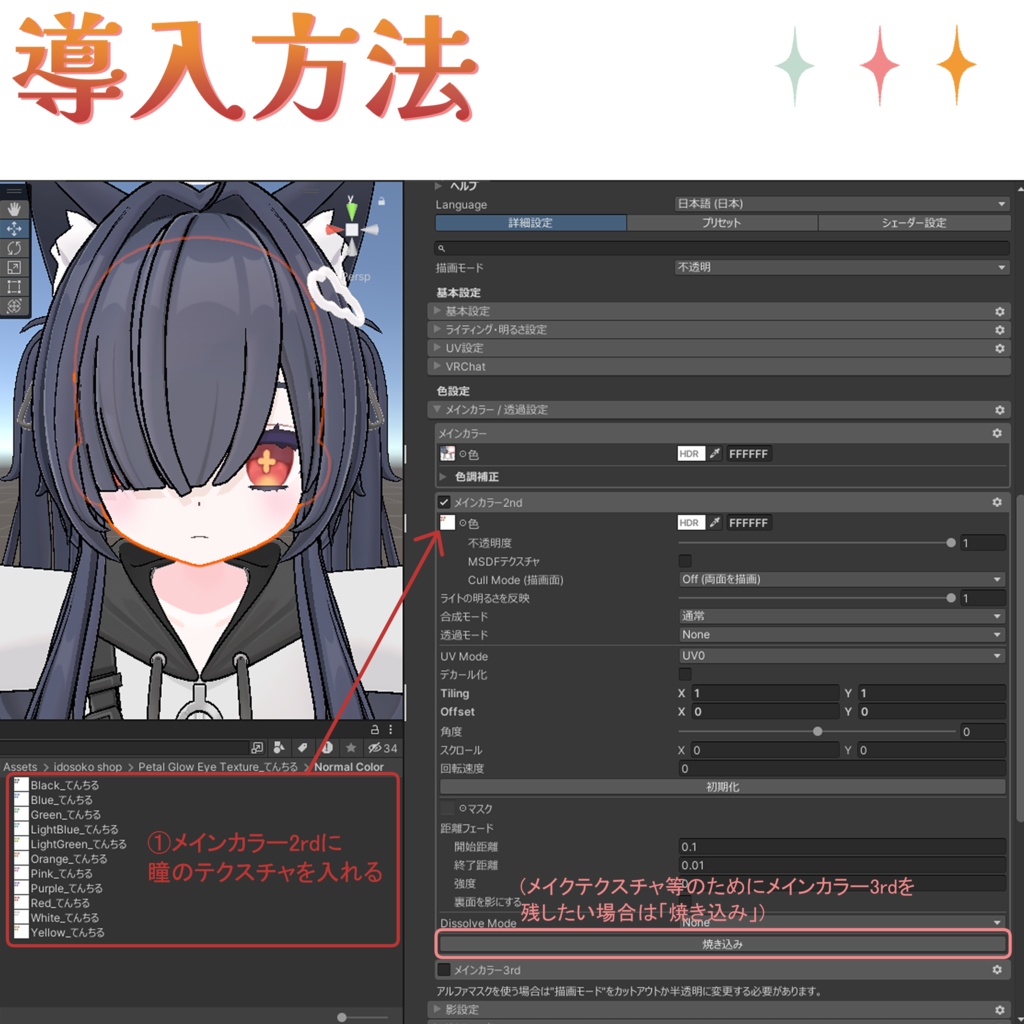Click the Project panel lock icon

375,729
